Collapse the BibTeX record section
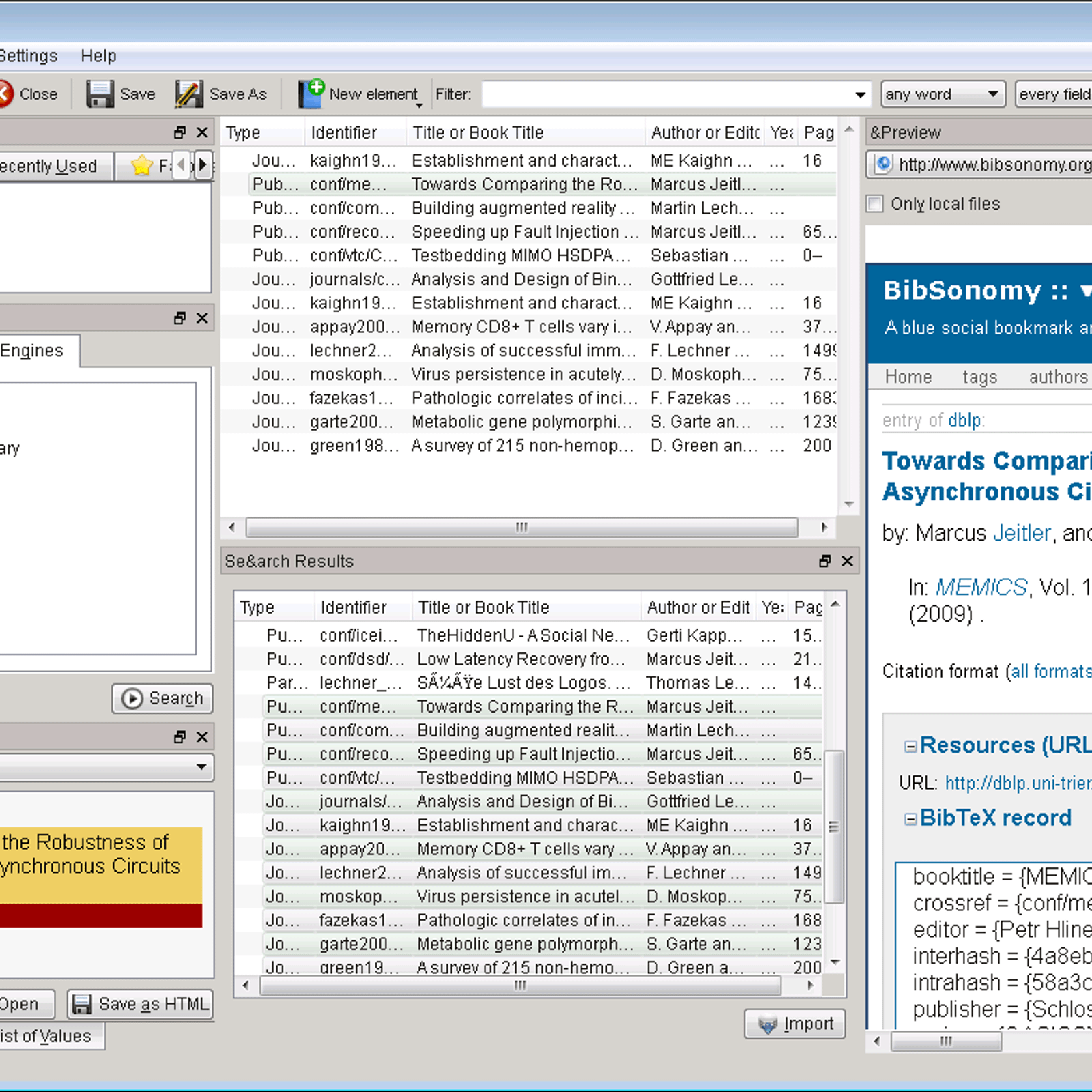Viewport: 1092px width, 1092px height. 910,818
